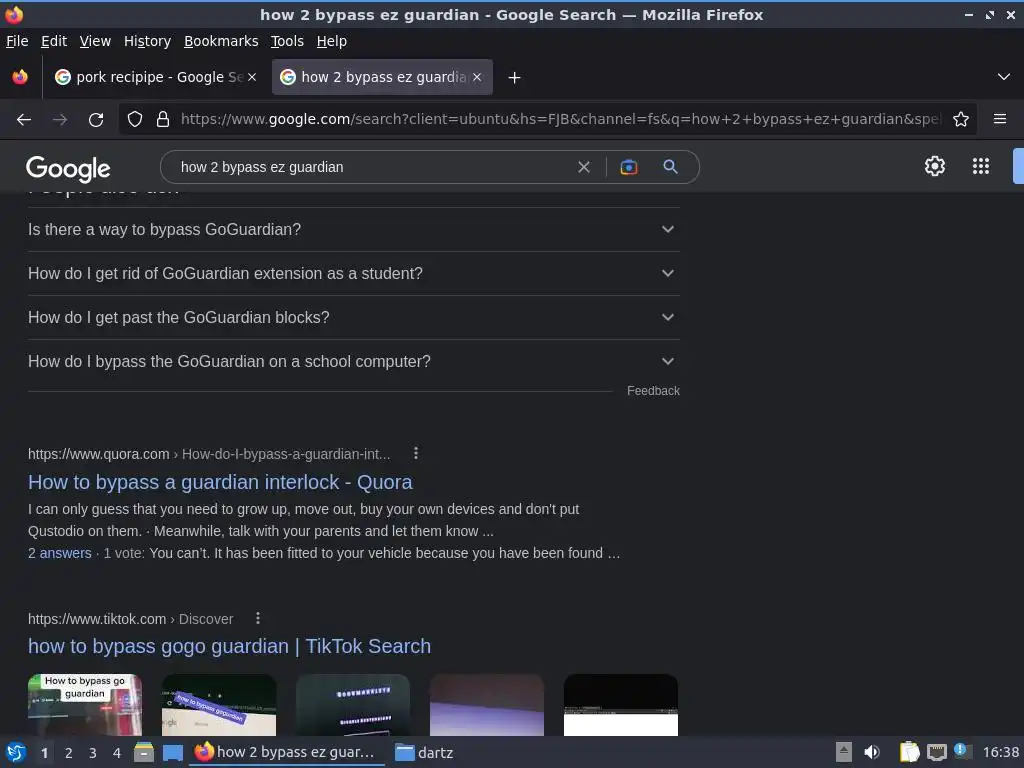
Task: Click the tiktok.com Discover URL
Action: point(130,618)
